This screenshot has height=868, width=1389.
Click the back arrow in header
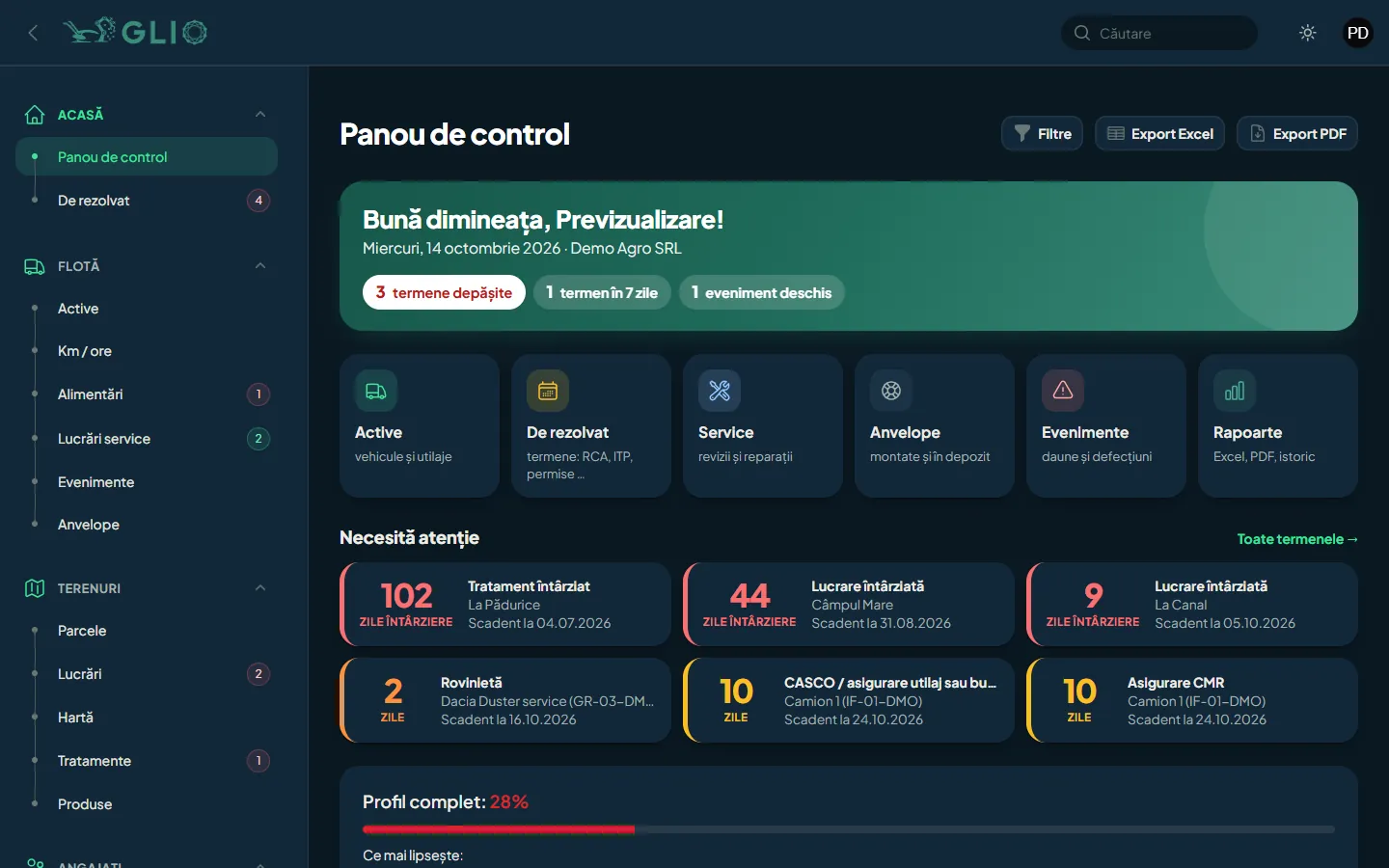click(33, 33)
